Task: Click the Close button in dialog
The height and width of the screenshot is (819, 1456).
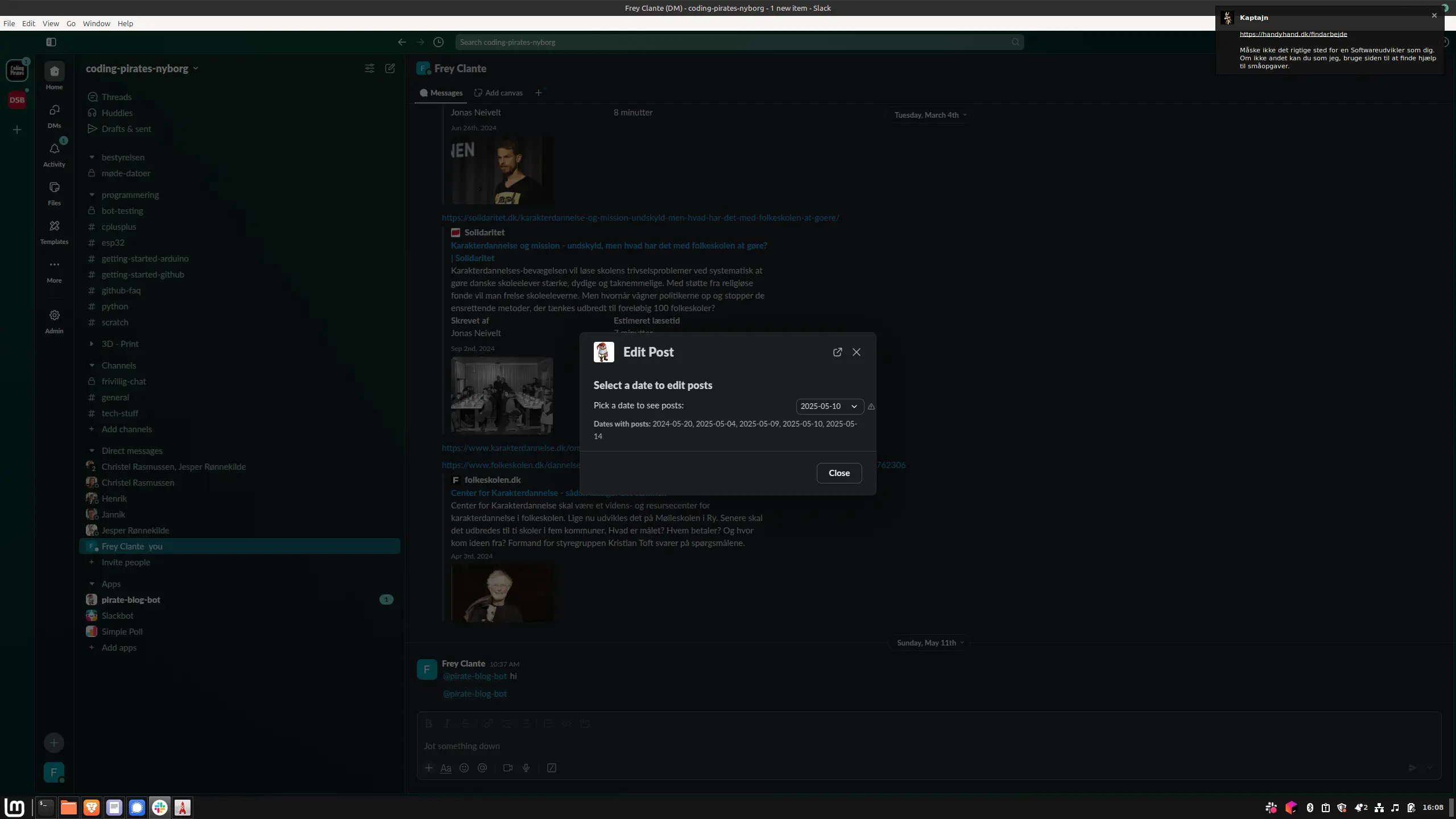Action: click(838, 473)
